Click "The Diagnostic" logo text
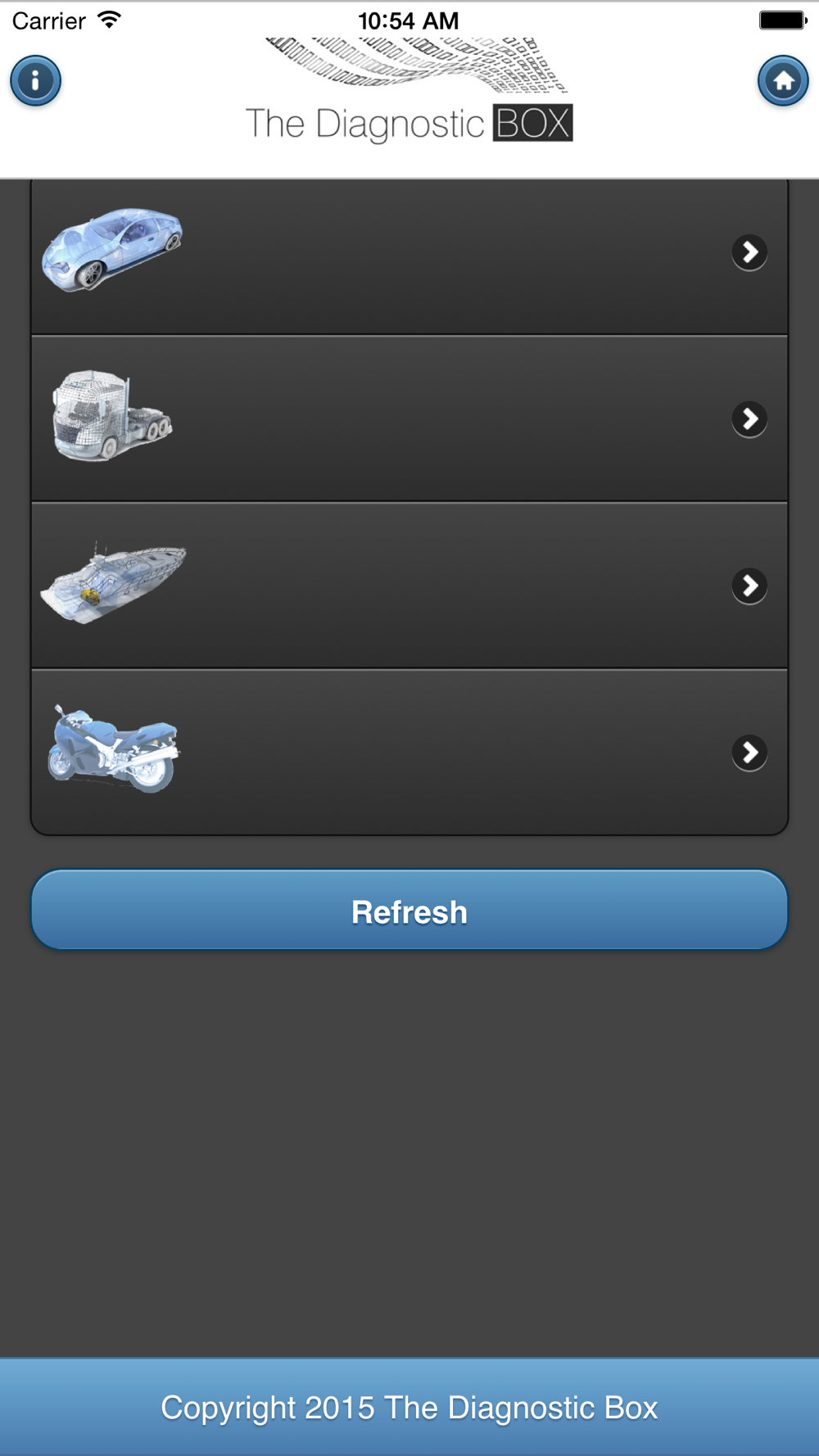Screen dimensions: 819x1456 [x=365, y=124]
